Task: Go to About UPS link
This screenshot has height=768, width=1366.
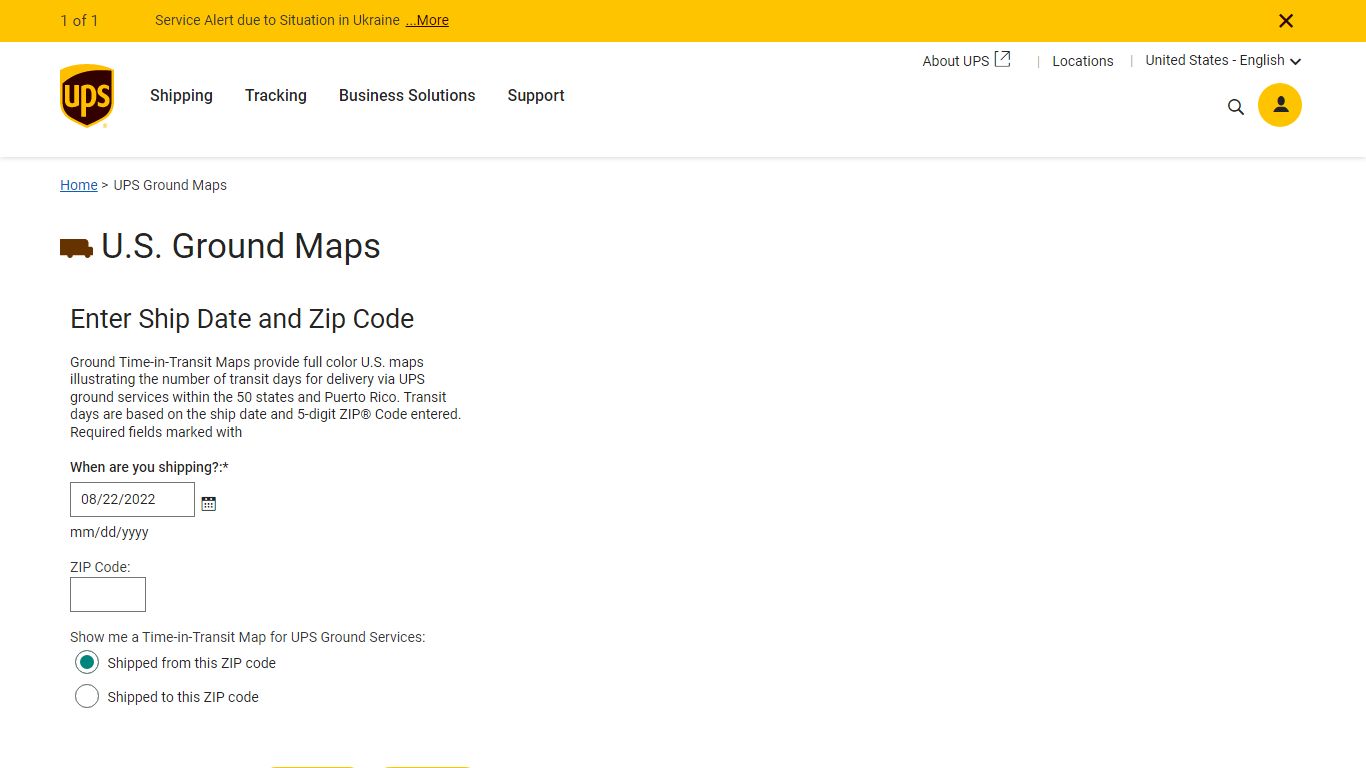Action: coord(956,61)
